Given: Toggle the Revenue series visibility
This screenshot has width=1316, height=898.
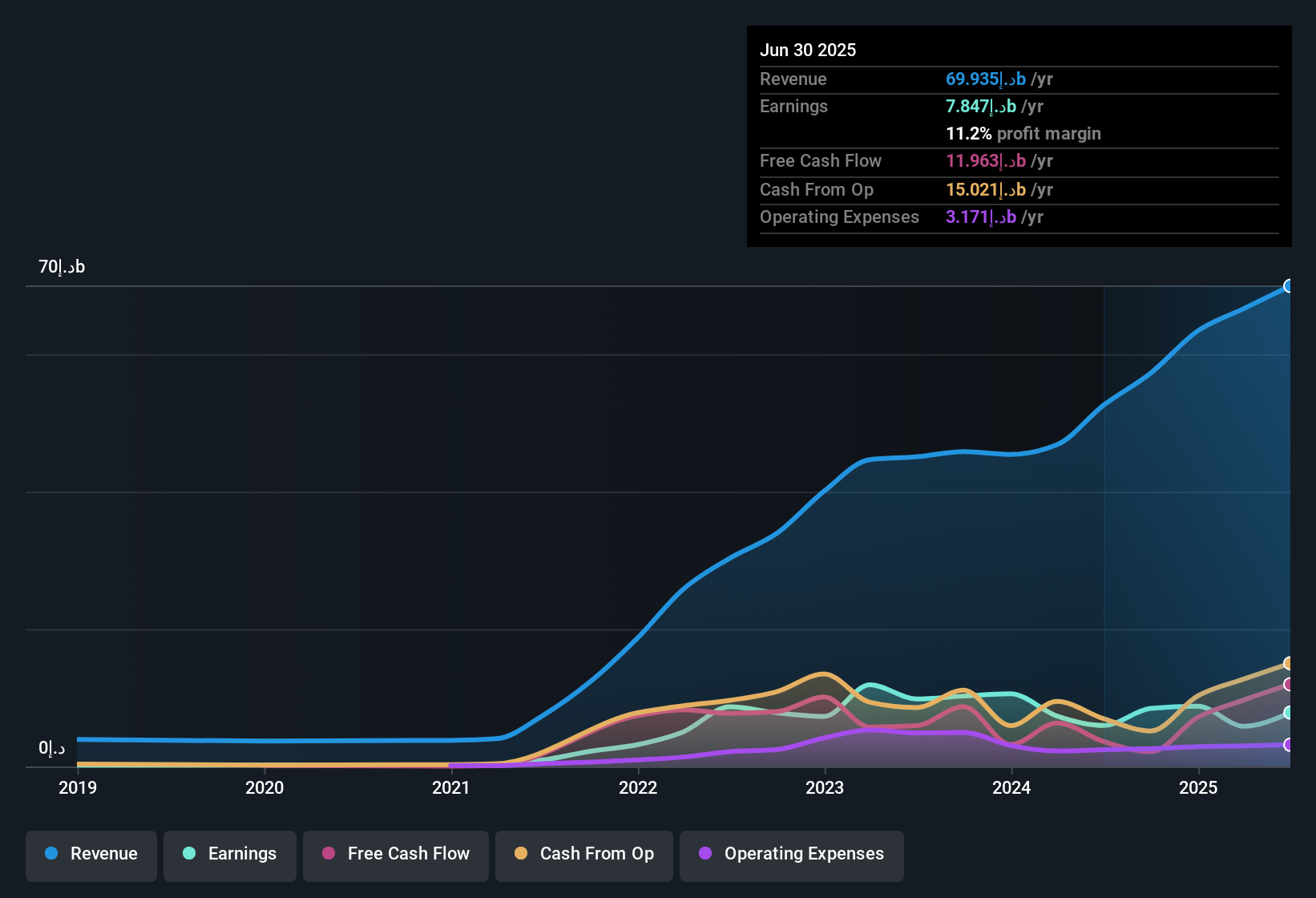Looking at the screenshot, I should [91, 854].
